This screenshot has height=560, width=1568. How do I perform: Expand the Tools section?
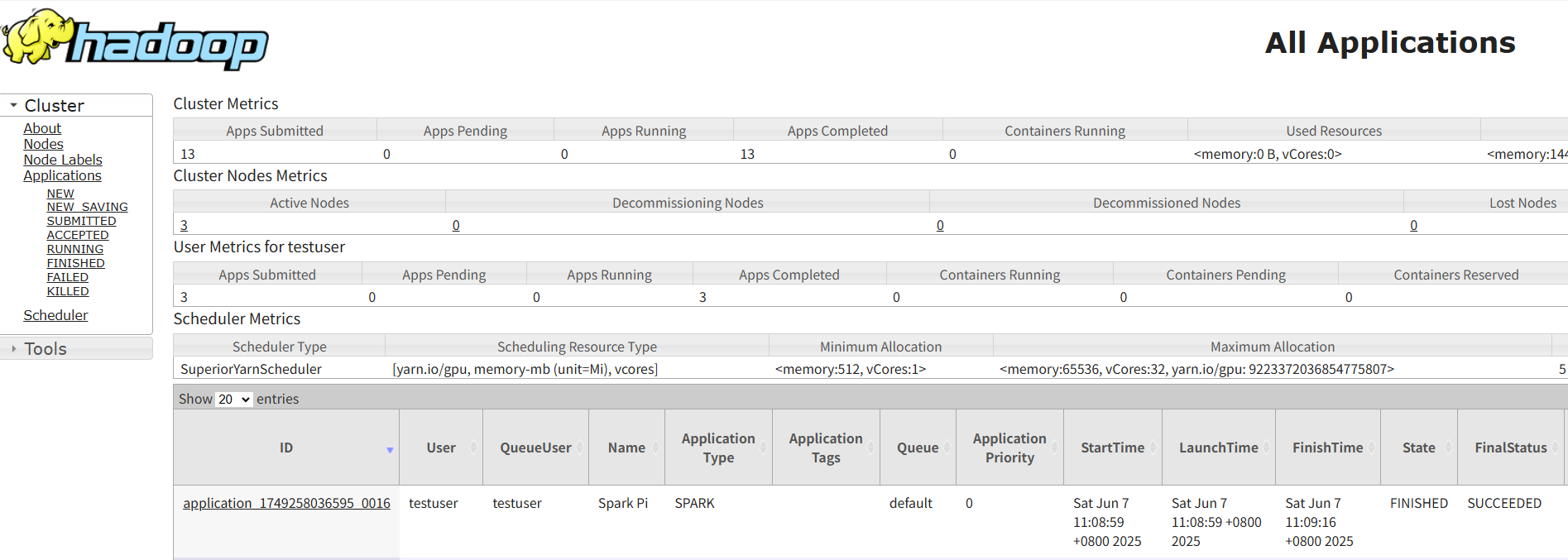(76, 348)
